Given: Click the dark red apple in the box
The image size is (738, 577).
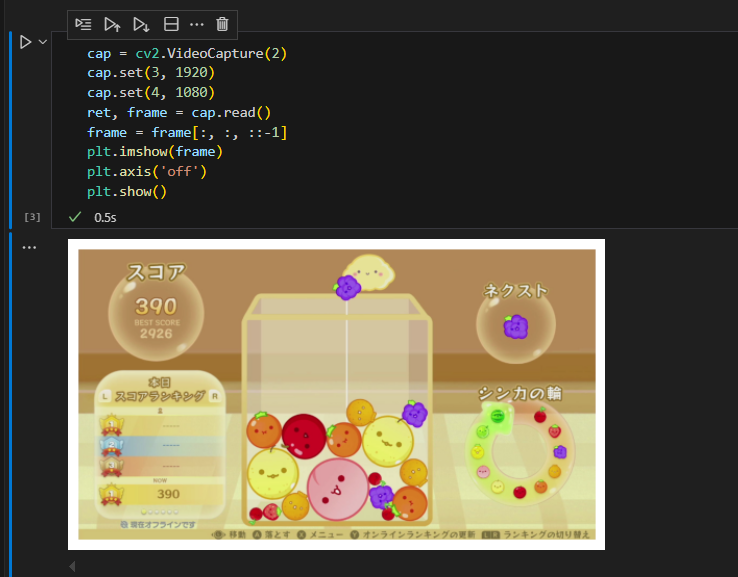Looking at the screenshot, I should pyautogui.click(x=304, y=436).
